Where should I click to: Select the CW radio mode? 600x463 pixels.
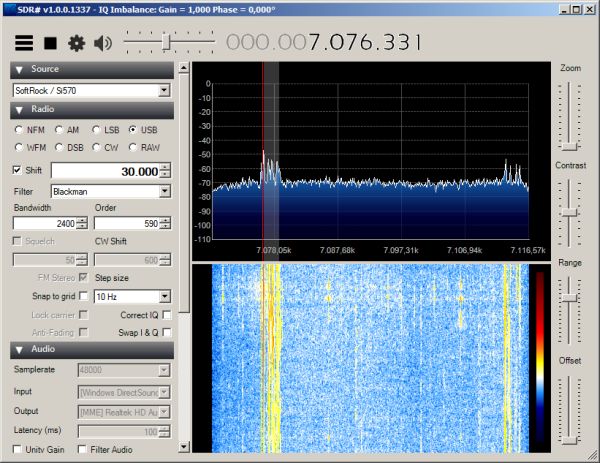click(x=97, y=147)
